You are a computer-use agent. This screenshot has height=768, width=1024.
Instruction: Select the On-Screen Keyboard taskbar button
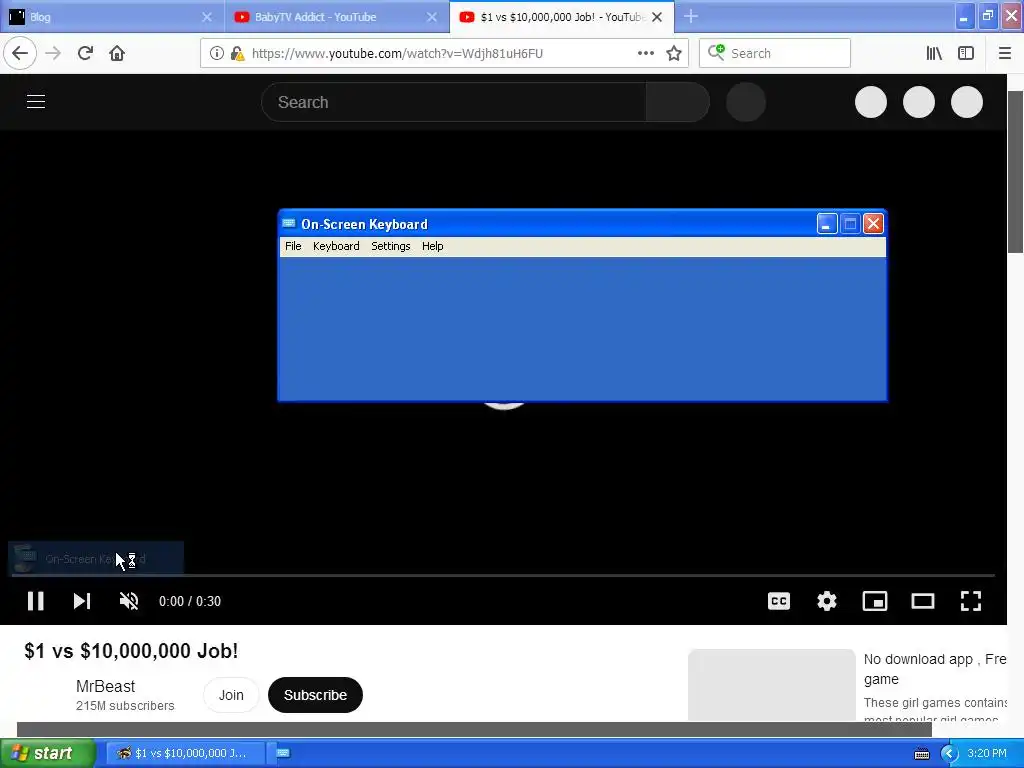tap(283, 753)
